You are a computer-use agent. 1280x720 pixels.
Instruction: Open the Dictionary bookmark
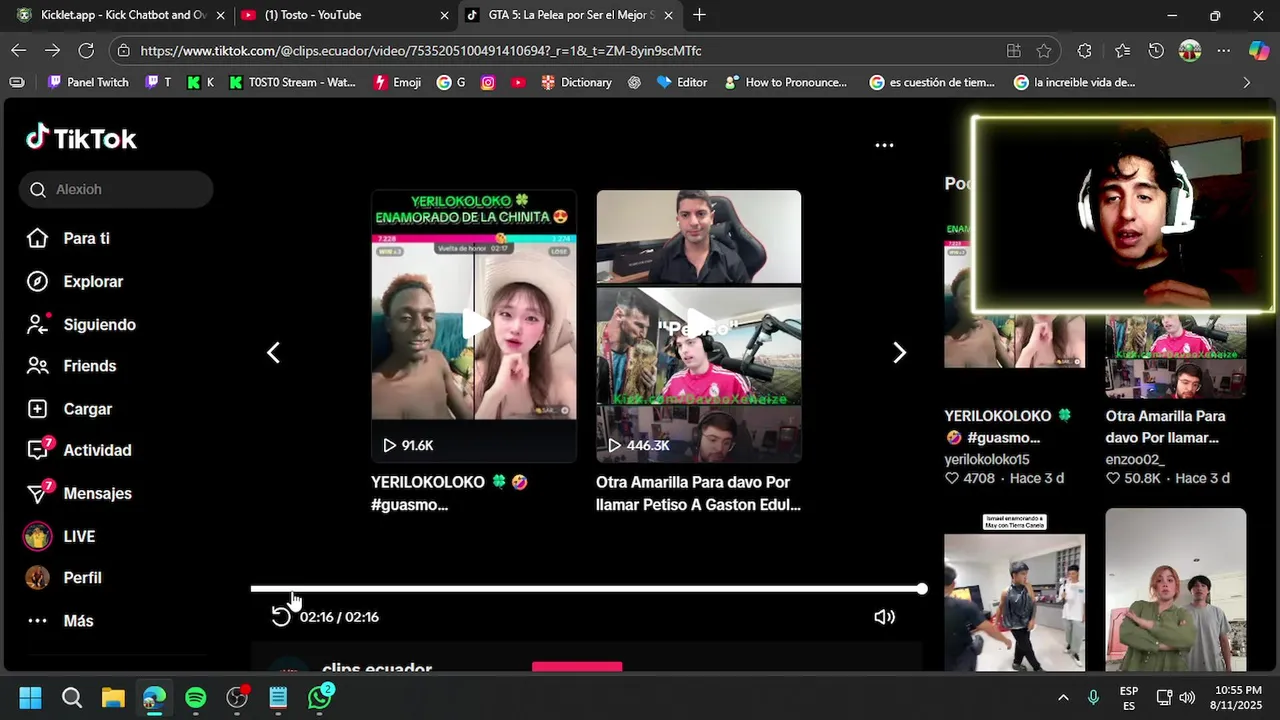pos(576,82)
